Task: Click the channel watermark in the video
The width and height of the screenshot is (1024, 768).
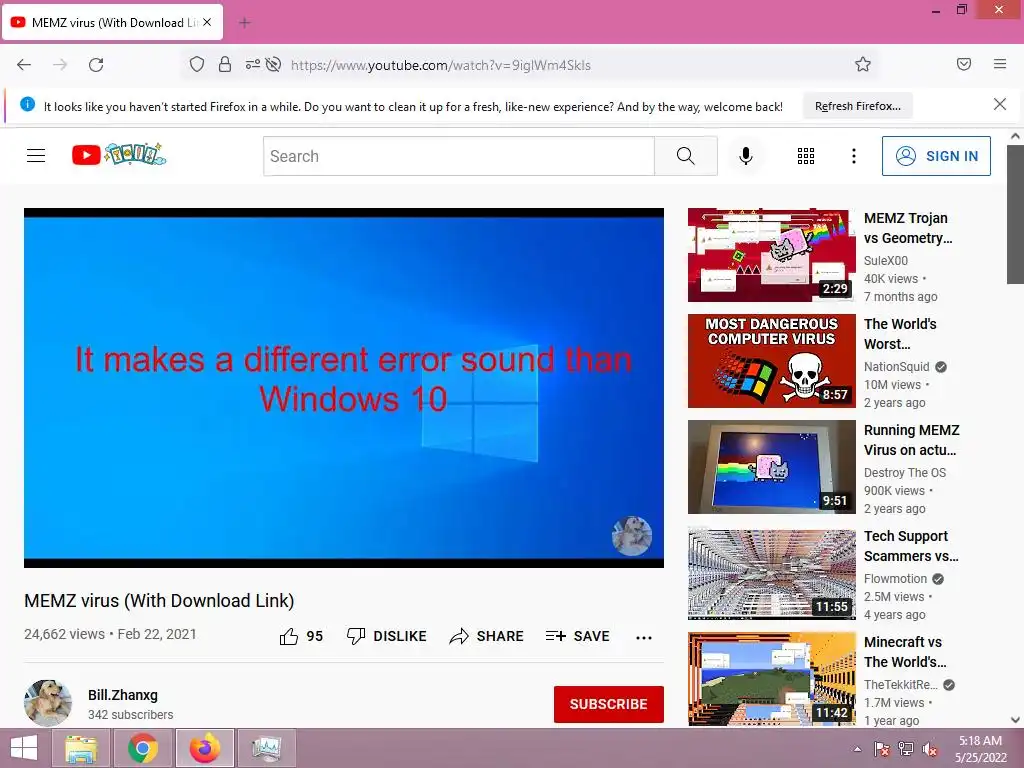Action: pos(632,536)
